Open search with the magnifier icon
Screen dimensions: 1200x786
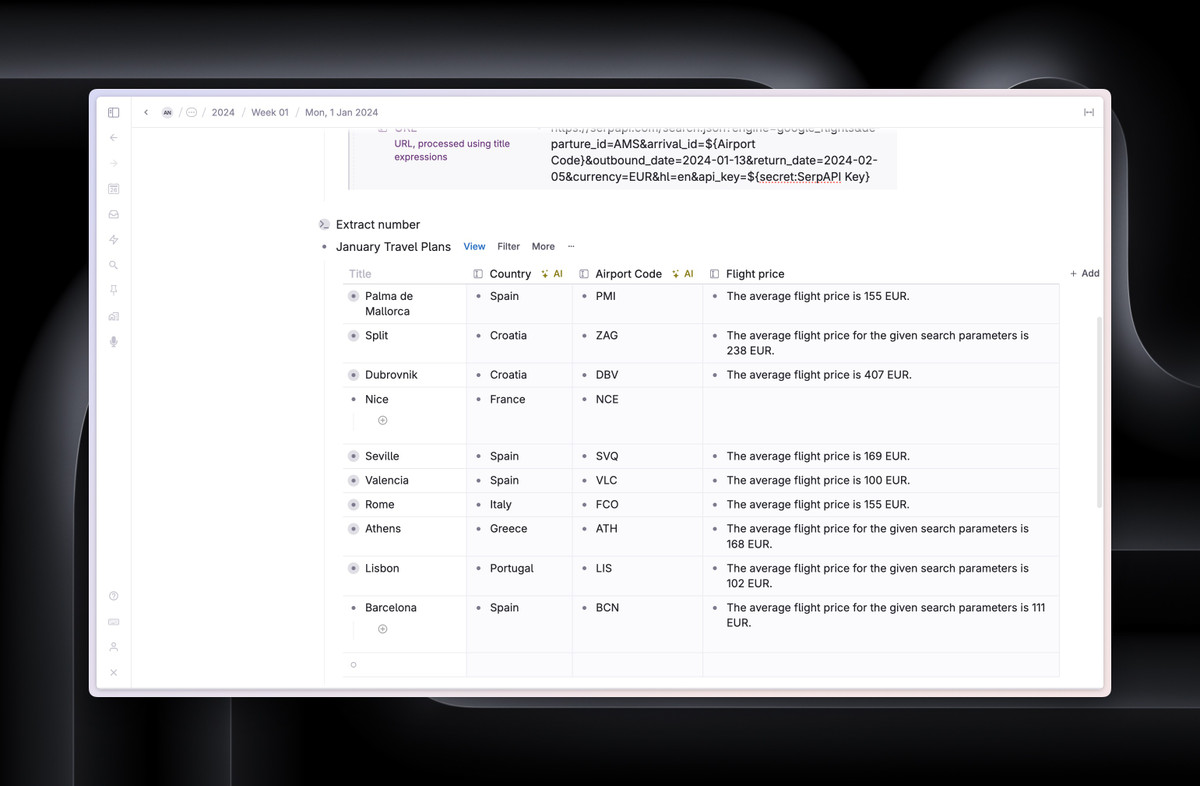point(113,265)
